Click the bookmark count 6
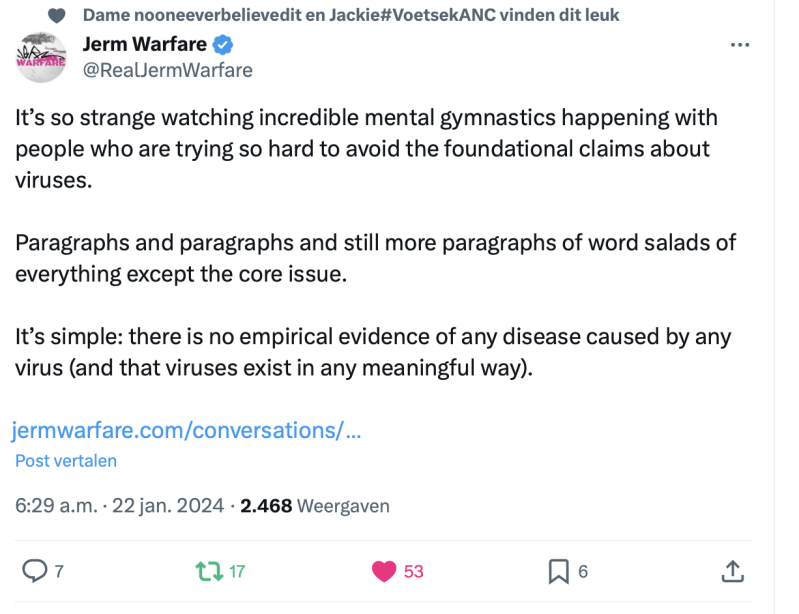 coord(583,572)
